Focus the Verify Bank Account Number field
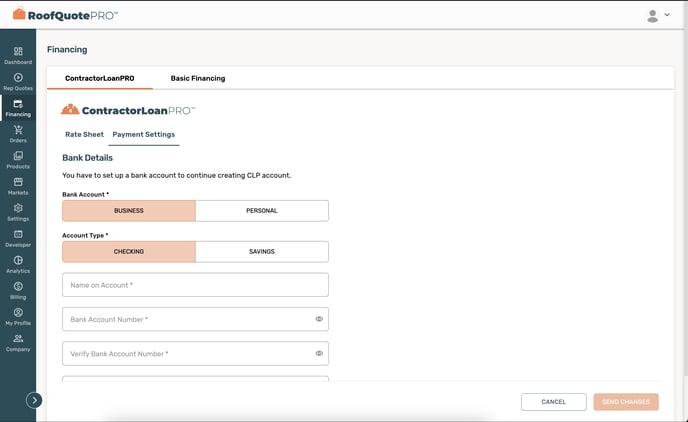Image resolution: width=688 pixels, height=422 pixels. [195, 353]
